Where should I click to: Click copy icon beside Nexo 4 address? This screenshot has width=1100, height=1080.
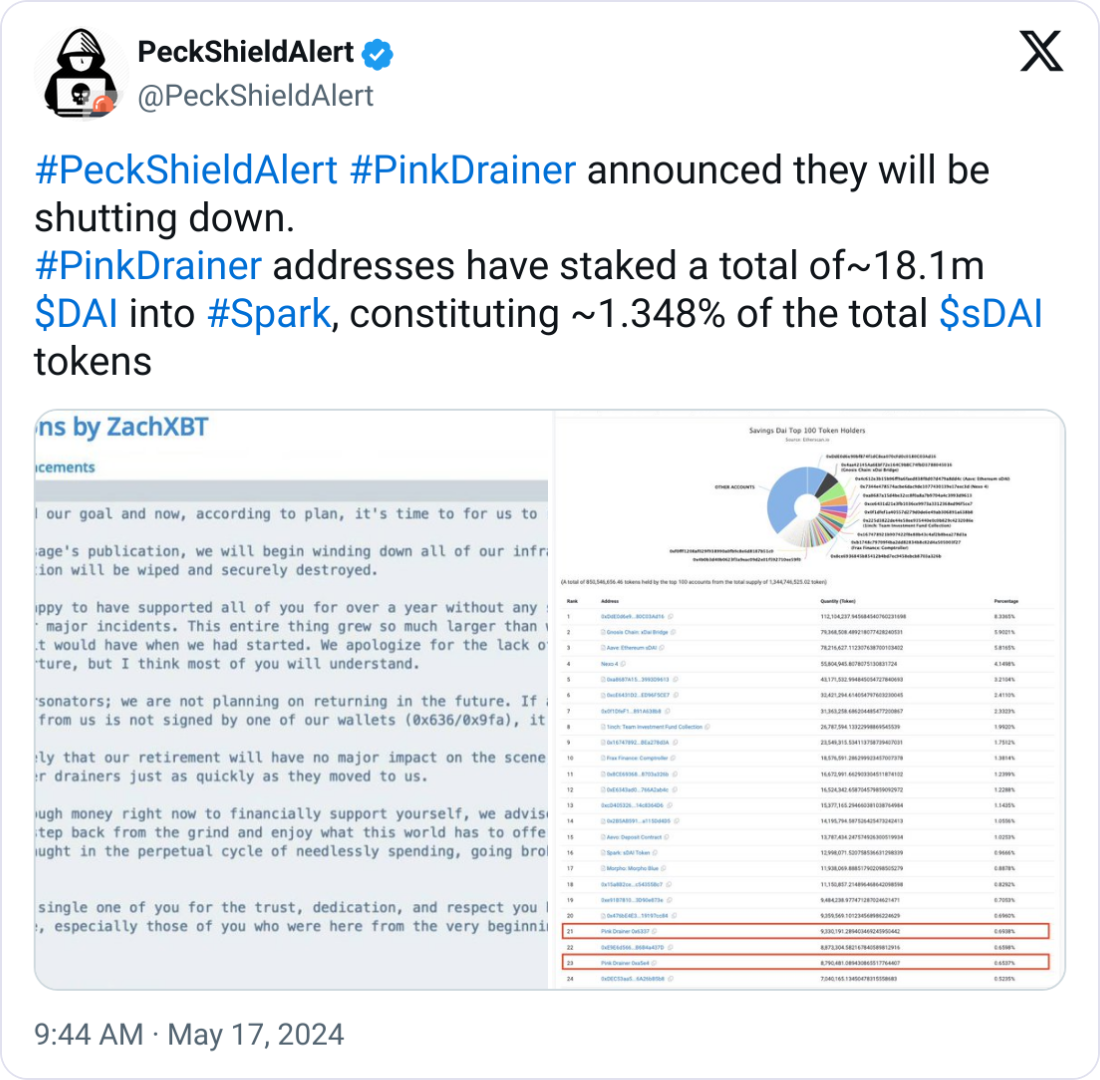point(623,663)
